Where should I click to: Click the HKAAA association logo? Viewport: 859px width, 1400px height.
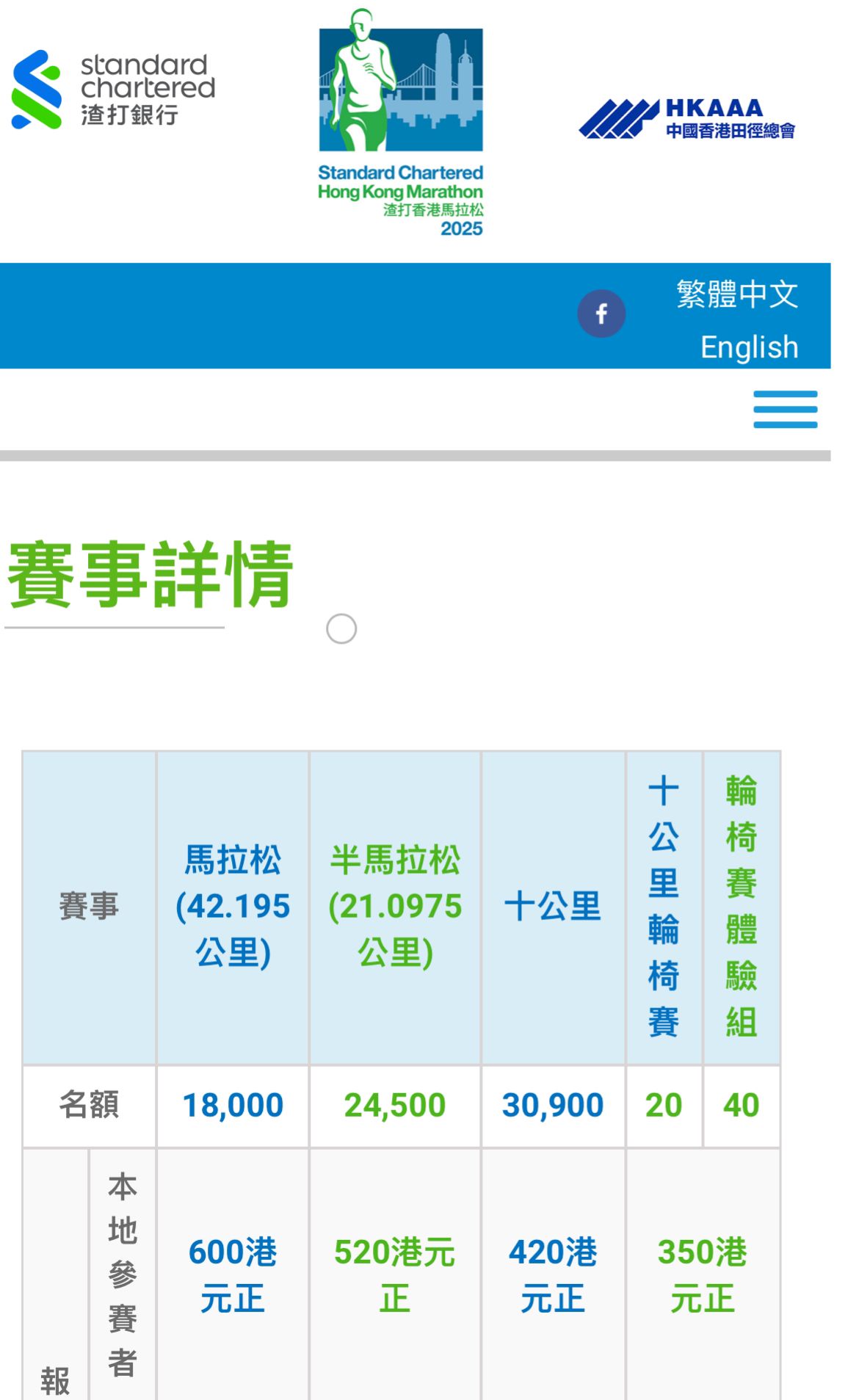686,119
